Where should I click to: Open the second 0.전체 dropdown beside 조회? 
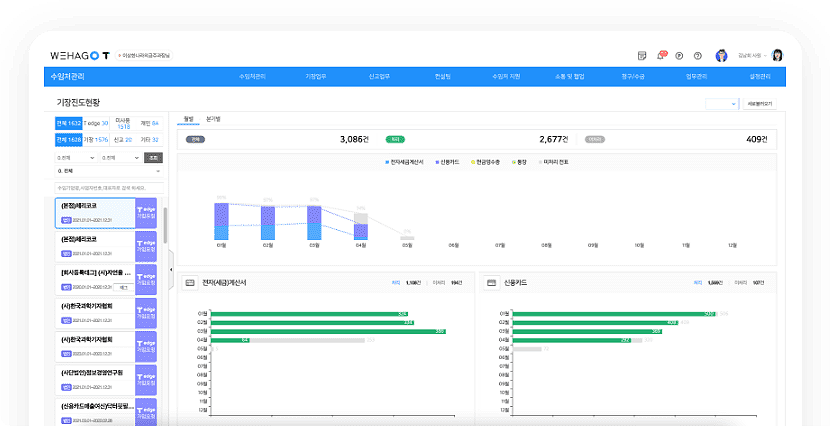point(120,158)
